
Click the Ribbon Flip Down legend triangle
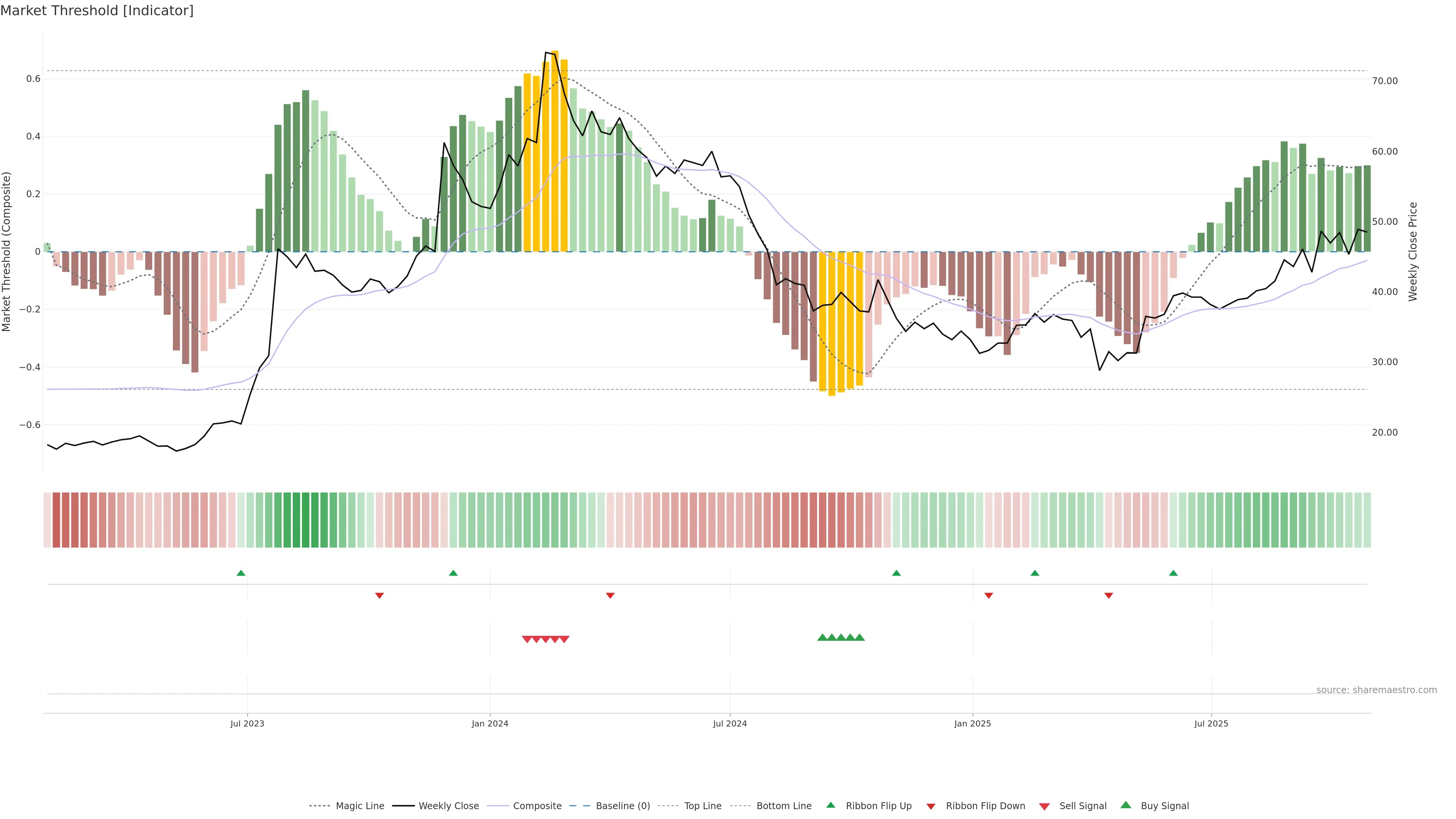(931, 806)
